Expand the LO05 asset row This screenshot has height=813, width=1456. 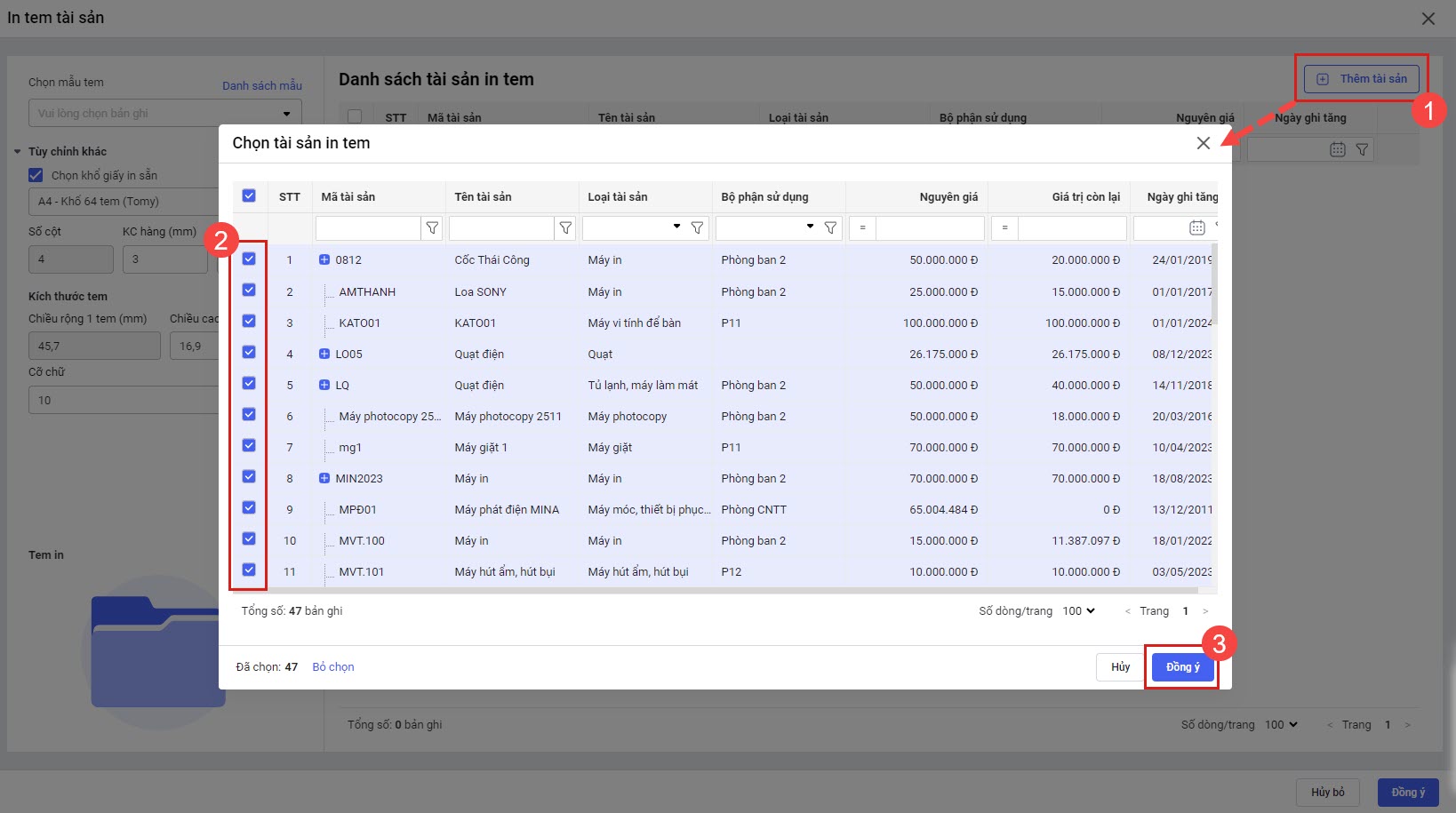(x=324, y=354)
